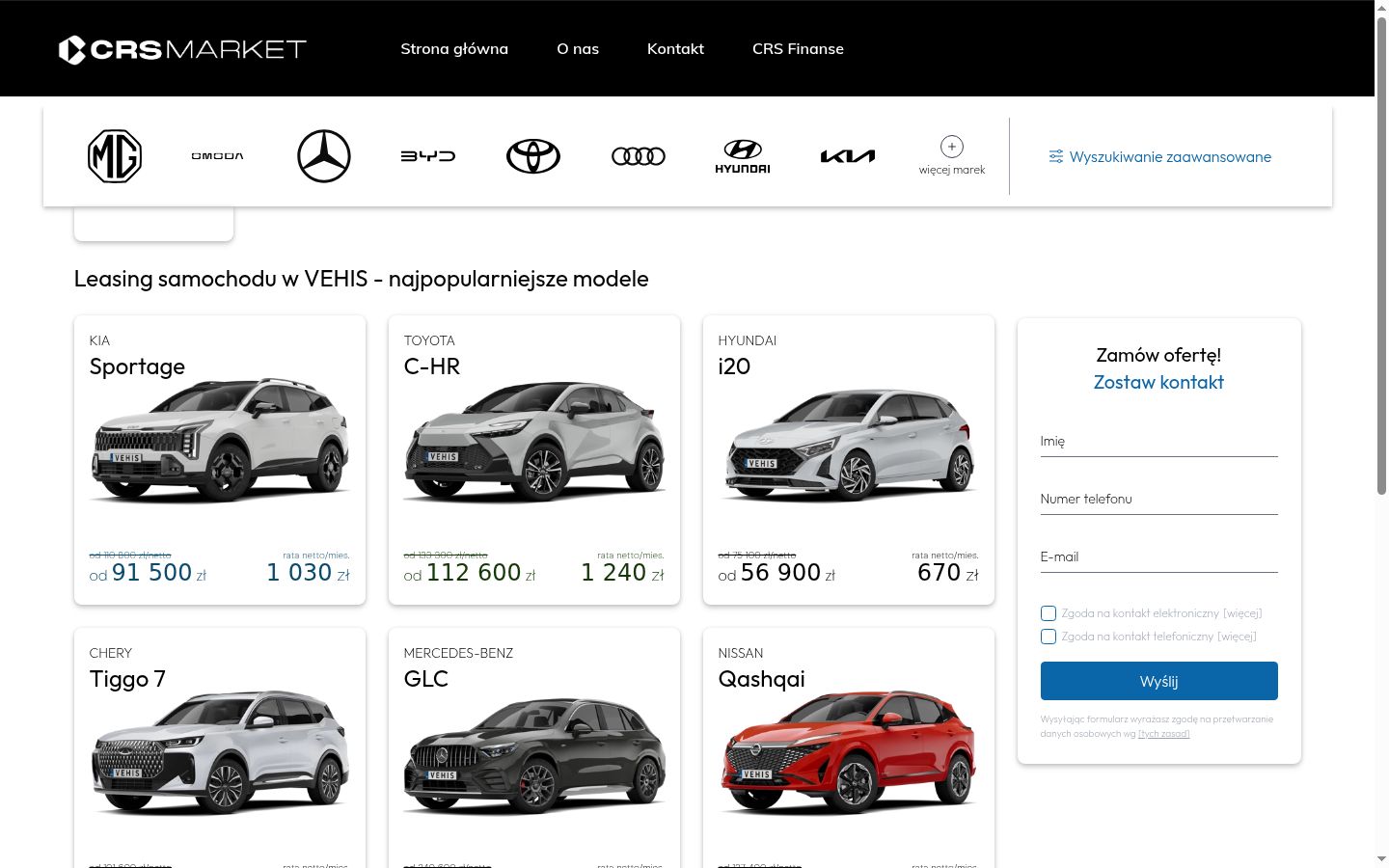The image size is (1389, 868).
Task: Click the scrollbar down arrow
Action: [x=1381, y=859]
